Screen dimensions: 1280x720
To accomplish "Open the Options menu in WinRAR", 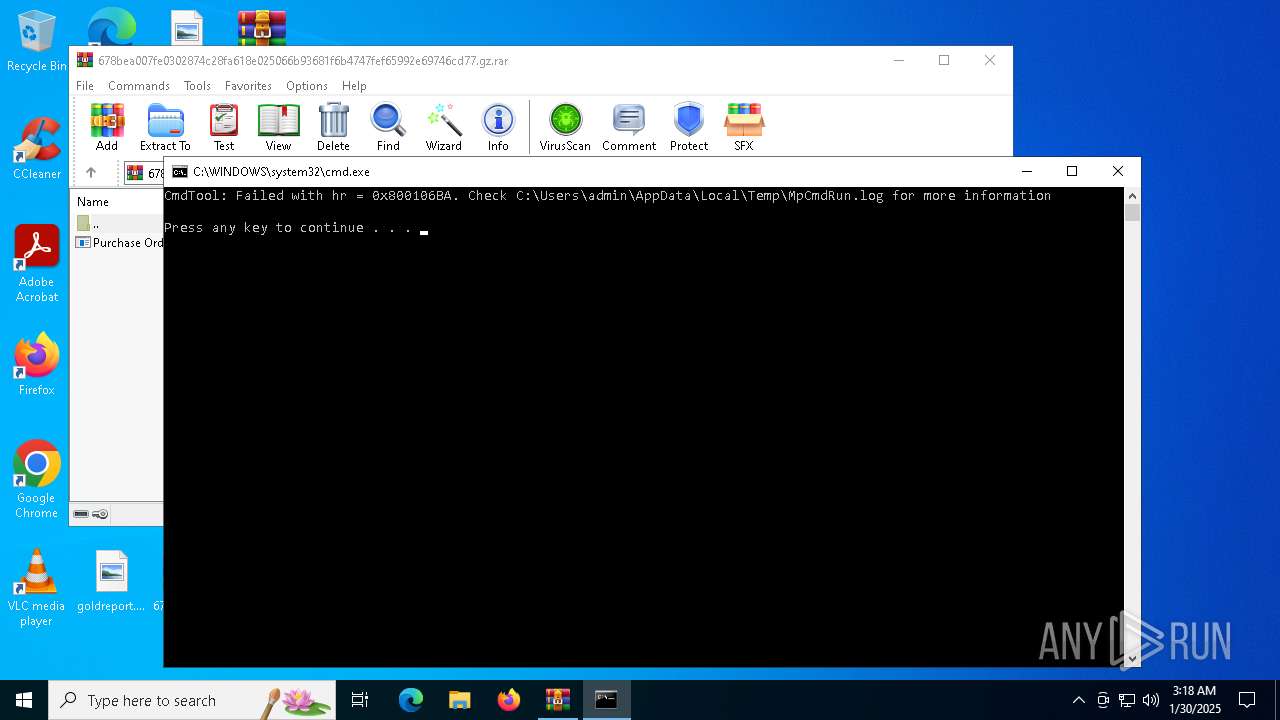I will [307, 86].
